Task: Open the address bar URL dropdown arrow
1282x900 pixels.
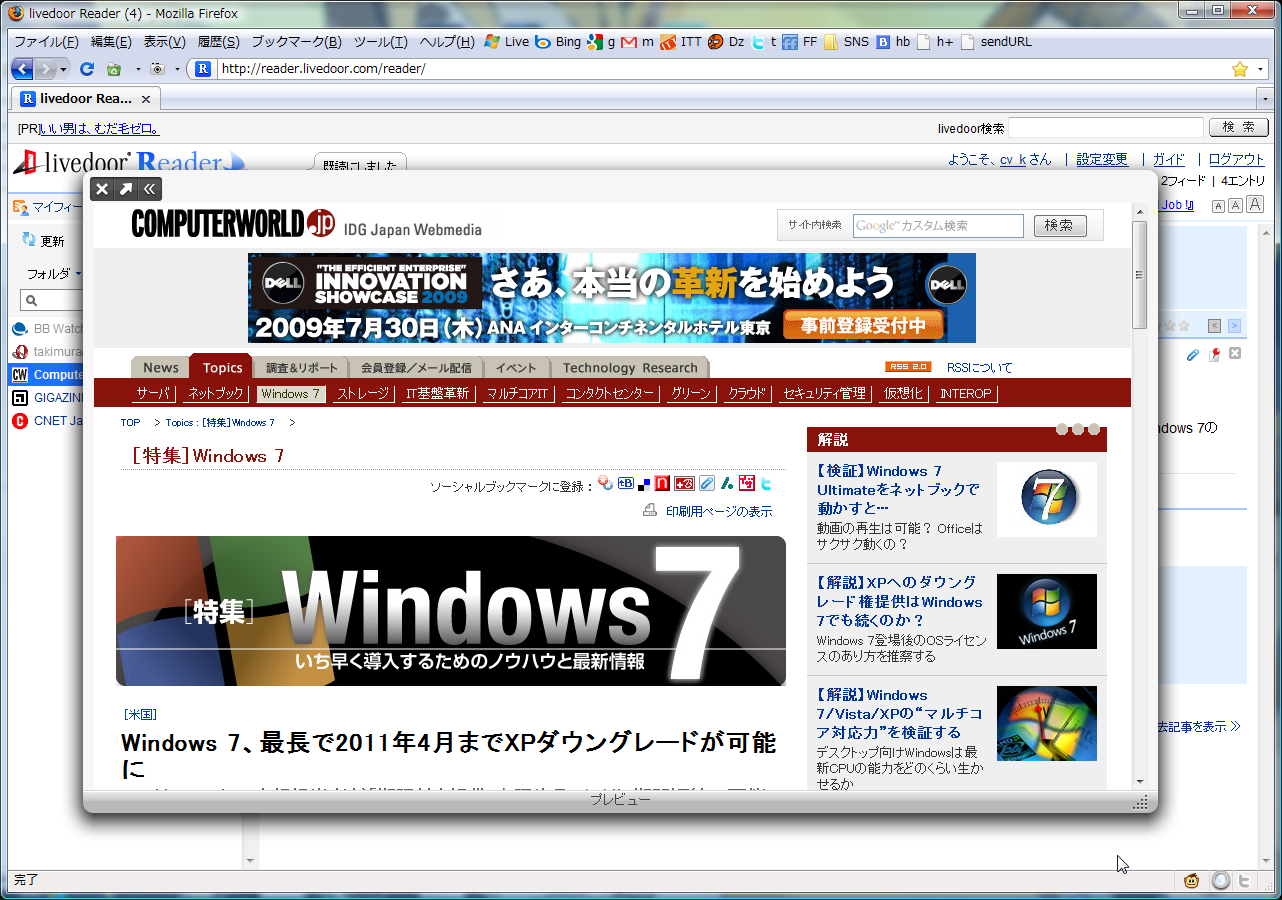Action: [1260, 69]
